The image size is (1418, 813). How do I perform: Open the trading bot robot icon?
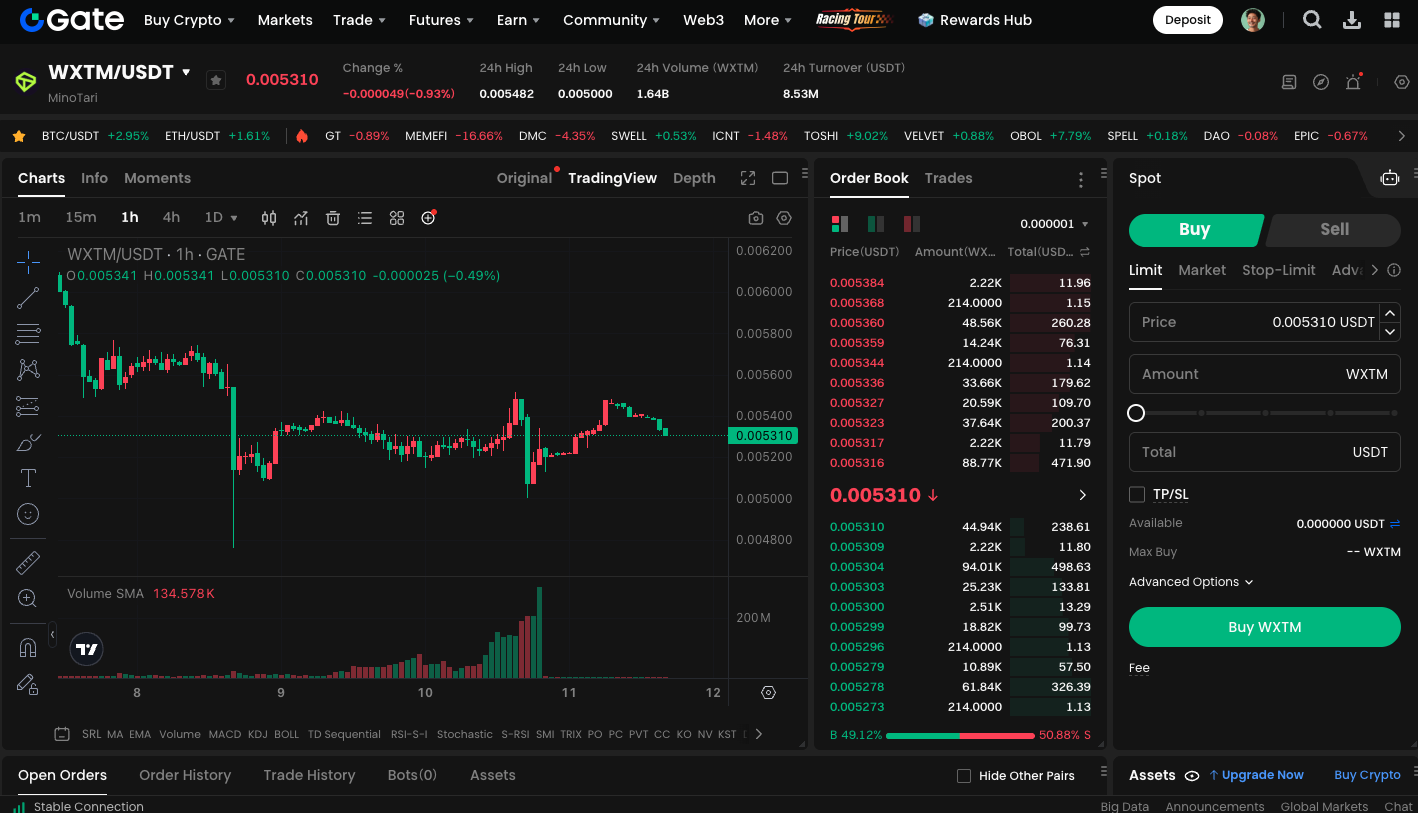pyautogui.click(x=1390, y=178)
